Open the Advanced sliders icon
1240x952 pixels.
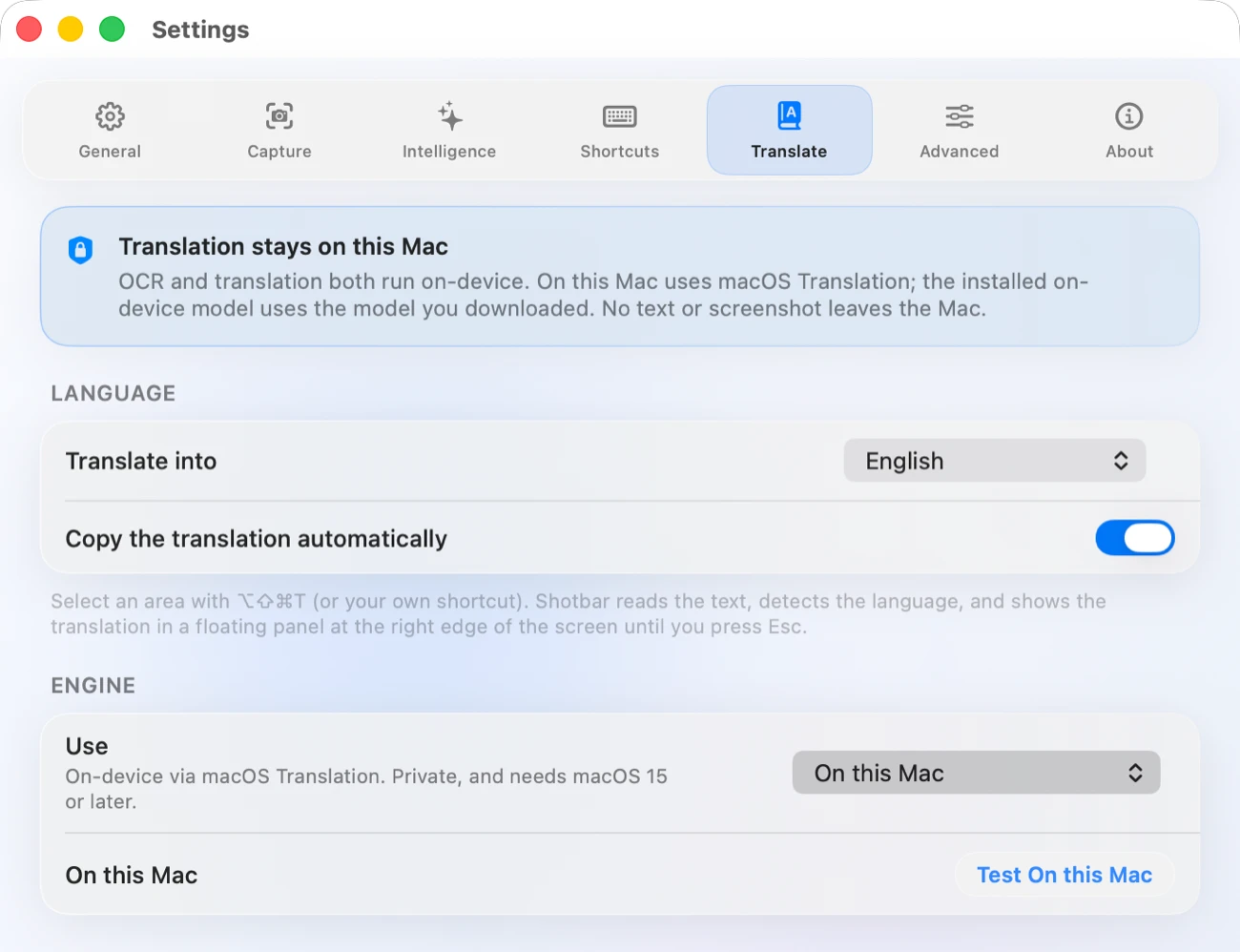960,116
